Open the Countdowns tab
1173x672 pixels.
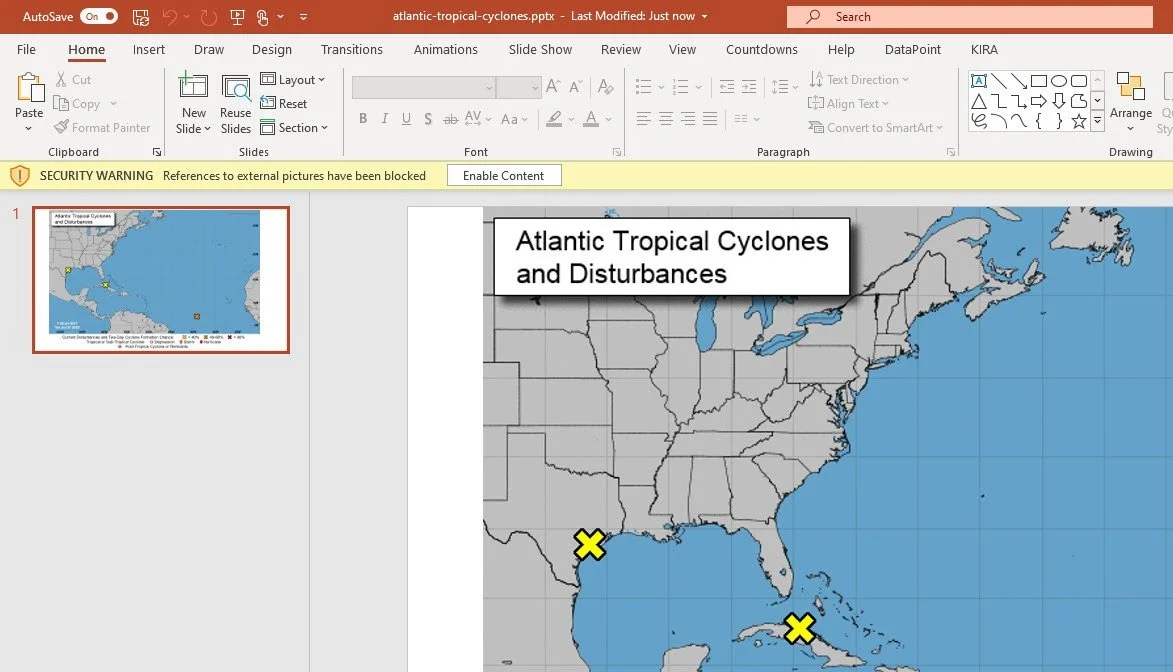[762, 49]
